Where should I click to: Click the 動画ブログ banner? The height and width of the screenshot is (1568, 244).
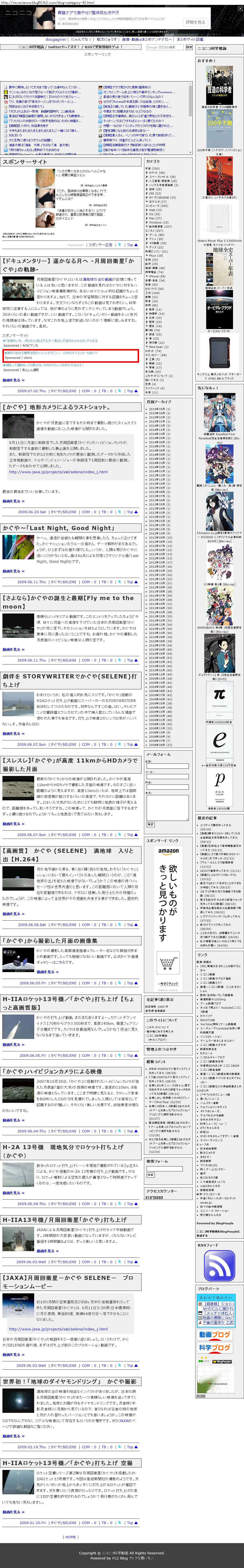pyautogui.click(x=215, y=1334)
